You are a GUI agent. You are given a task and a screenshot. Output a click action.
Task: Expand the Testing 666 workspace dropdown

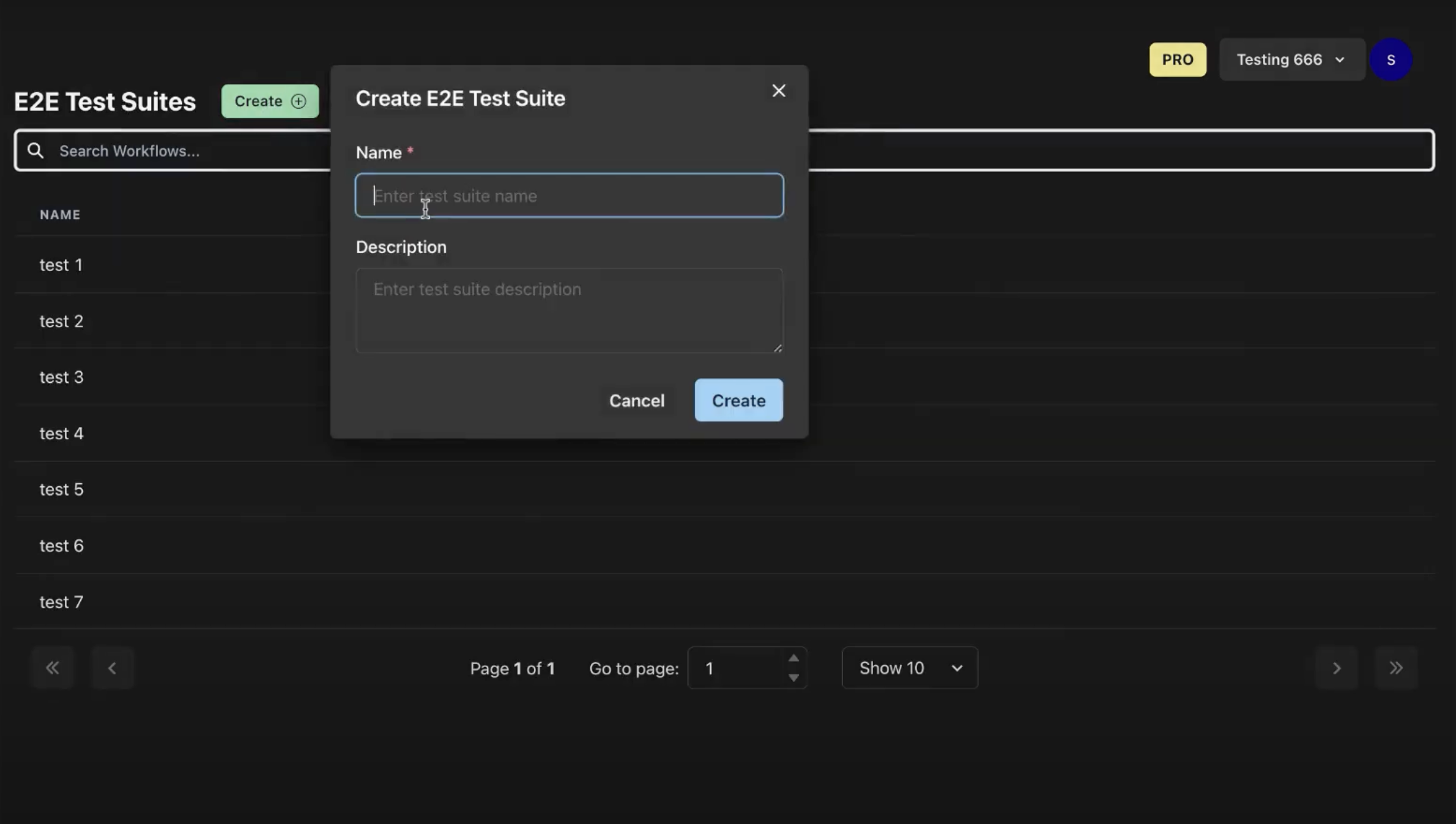1291,59
